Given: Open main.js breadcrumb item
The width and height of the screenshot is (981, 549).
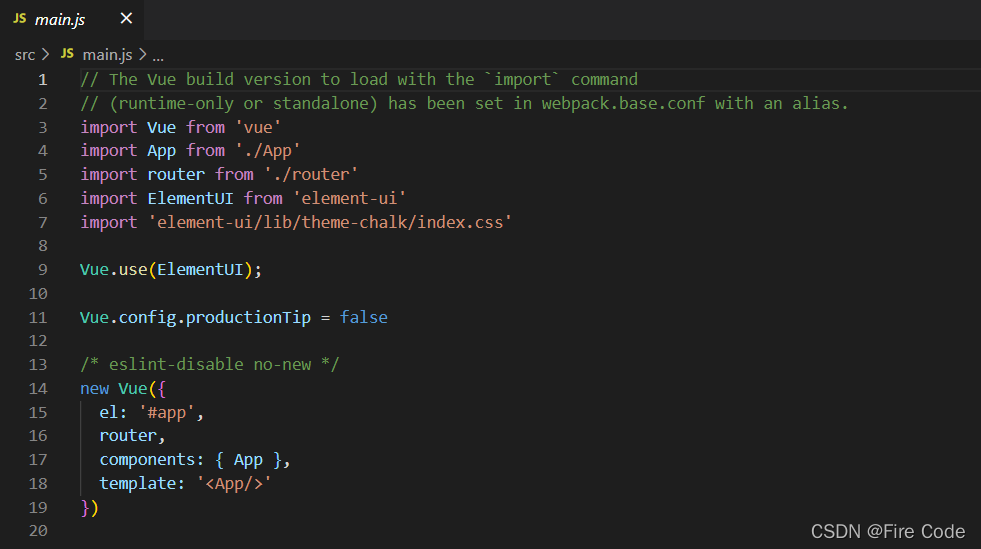Looking at the screenshot, I should point(108,55).
